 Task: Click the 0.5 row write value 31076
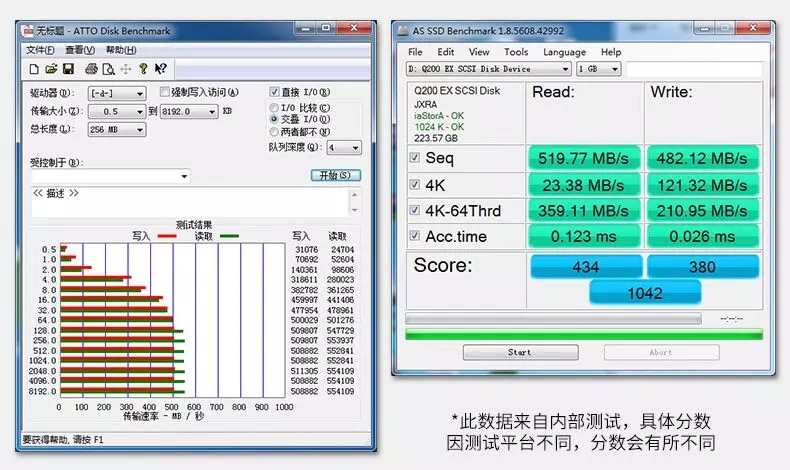point(306,249)
